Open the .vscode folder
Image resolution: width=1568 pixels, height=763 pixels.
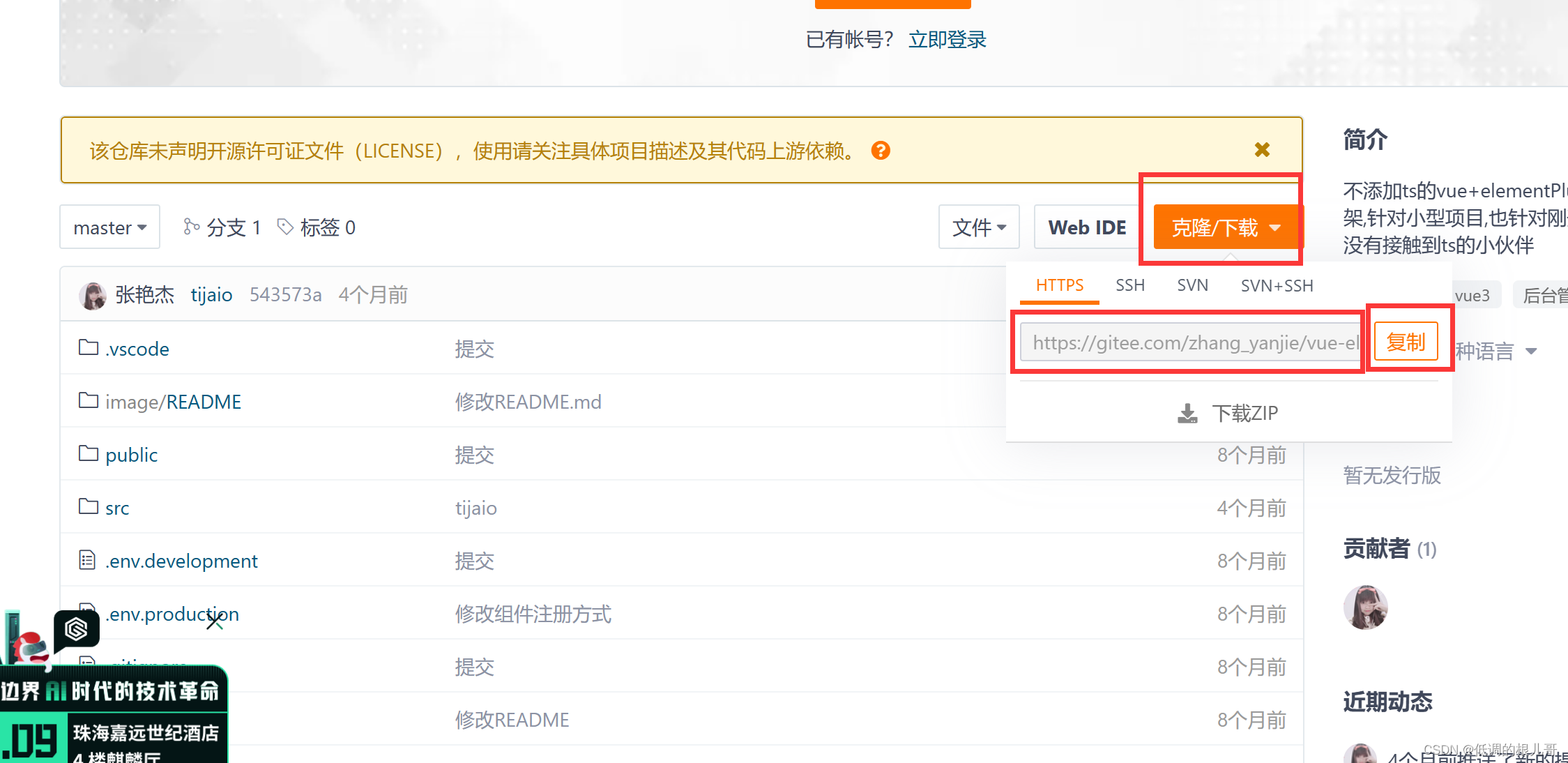coord(137,349)
